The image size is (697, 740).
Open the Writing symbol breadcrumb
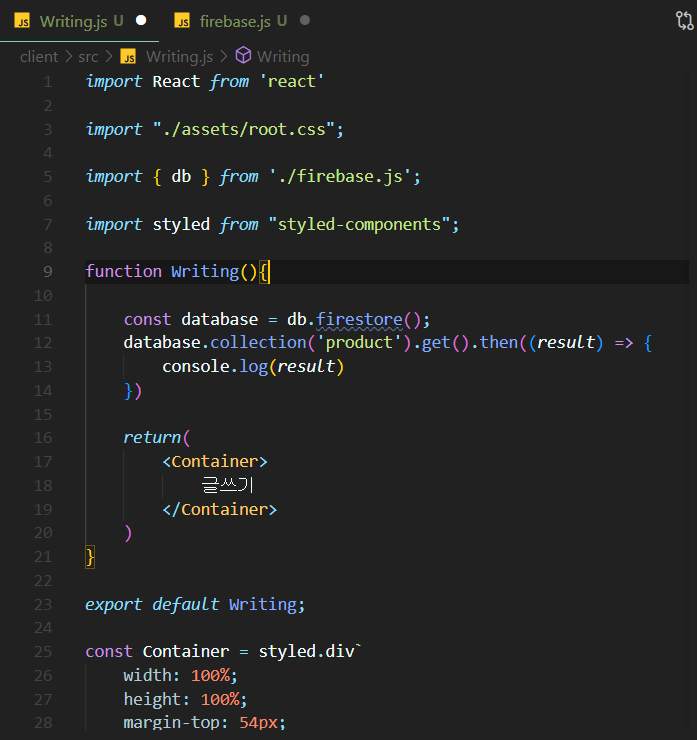(283, 57)
